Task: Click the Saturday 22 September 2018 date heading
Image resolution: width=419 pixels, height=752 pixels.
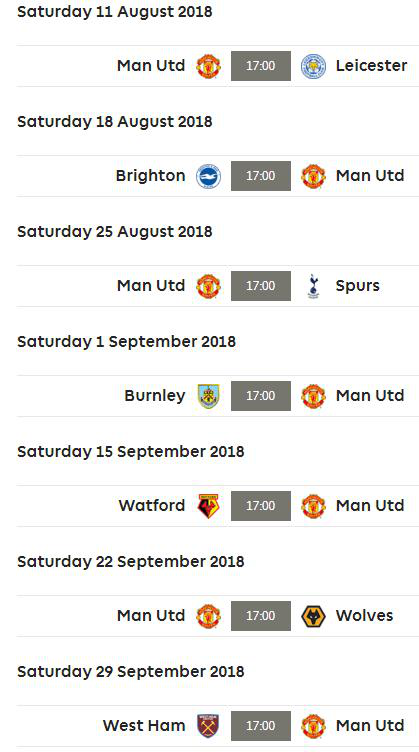Action: (x=131, y=562)
